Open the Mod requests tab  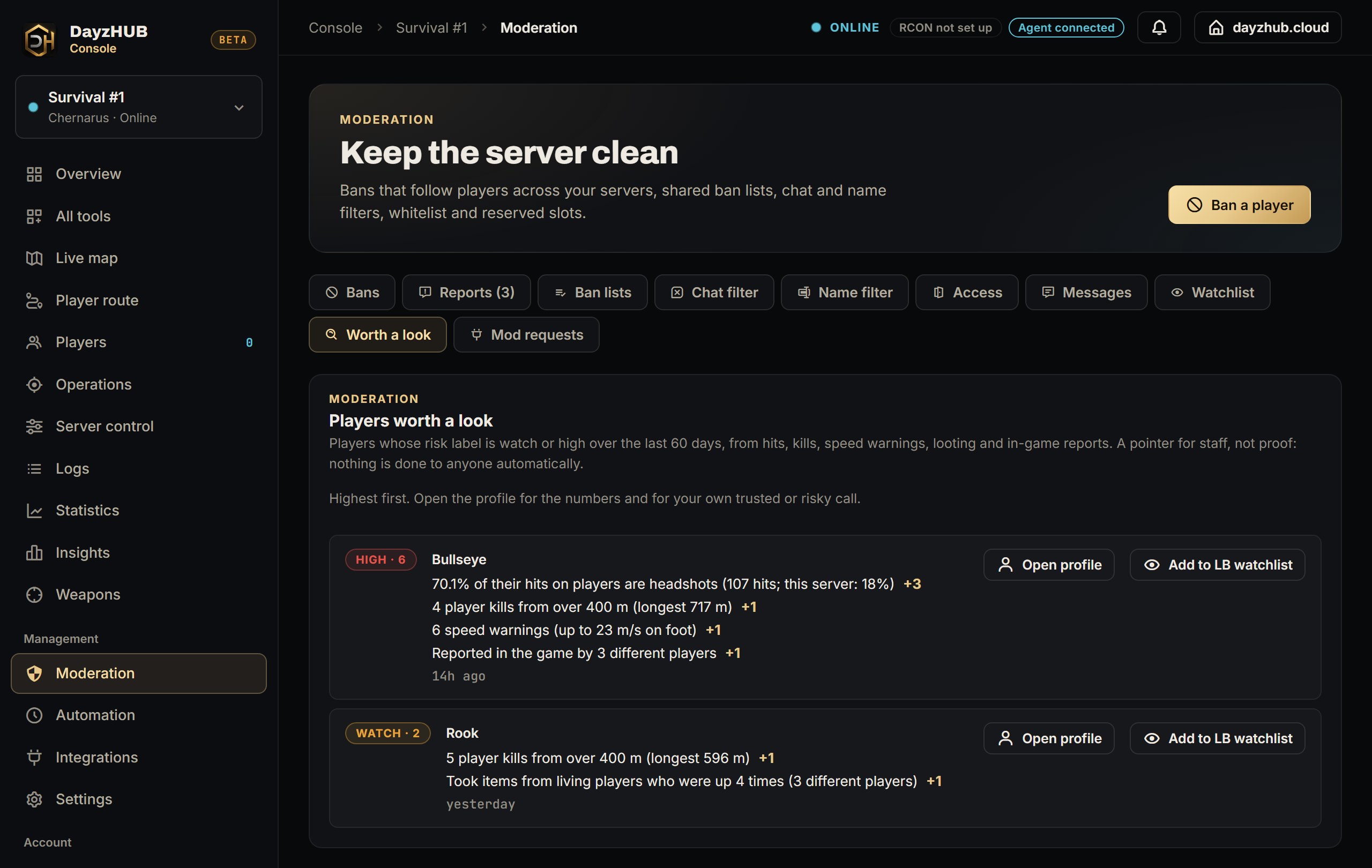[526, 334]
